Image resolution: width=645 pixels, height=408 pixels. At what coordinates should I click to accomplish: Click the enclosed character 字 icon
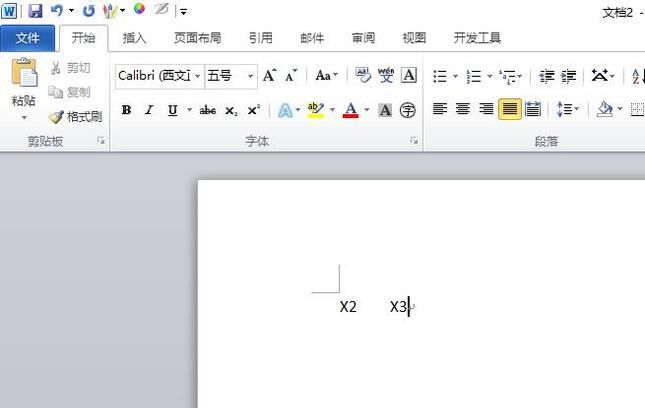pyautogui.click(x=408, y=110)
